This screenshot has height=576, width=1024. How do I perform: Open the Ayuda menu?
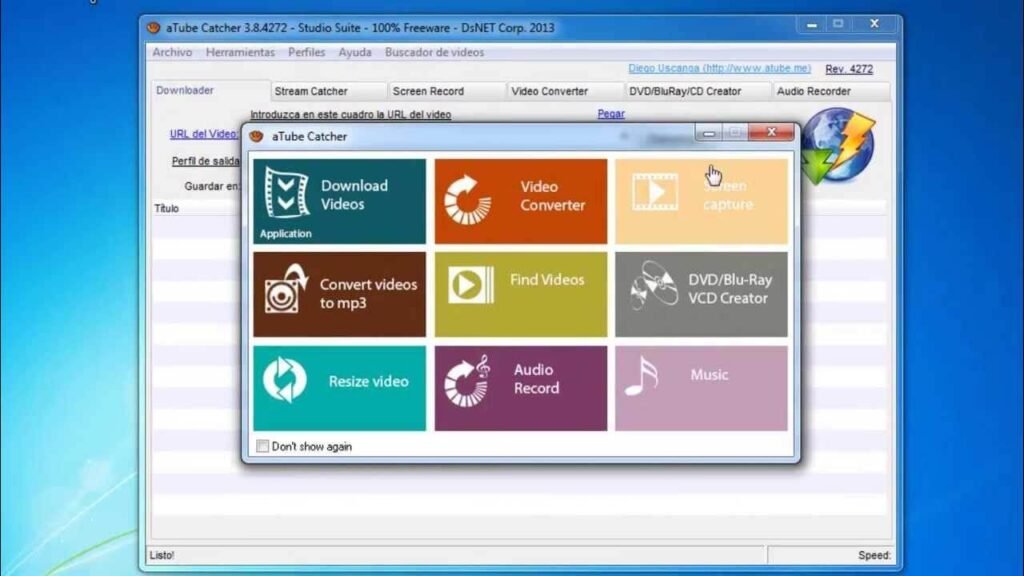(355, 52)
